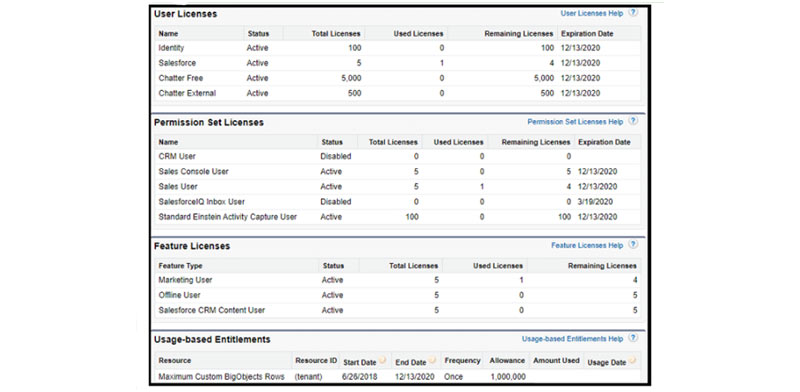800x392 pixels.
Task: Open the Usage-based Entitlements Help link
Action: pyautogui.click(x=572, y=339)
